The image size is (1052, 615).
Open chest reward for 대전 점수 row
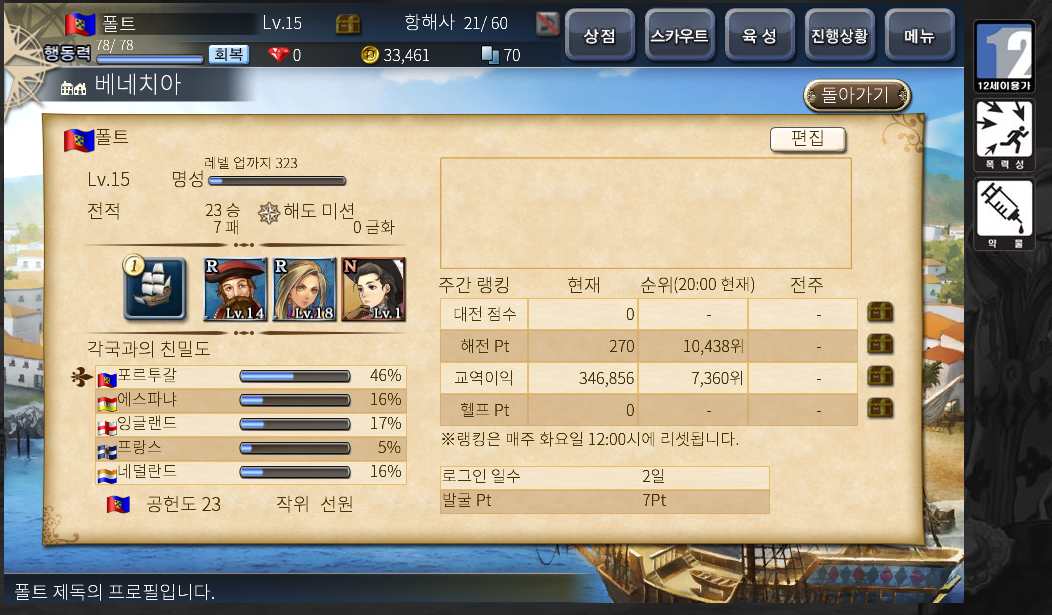click(x=880, y=313)
